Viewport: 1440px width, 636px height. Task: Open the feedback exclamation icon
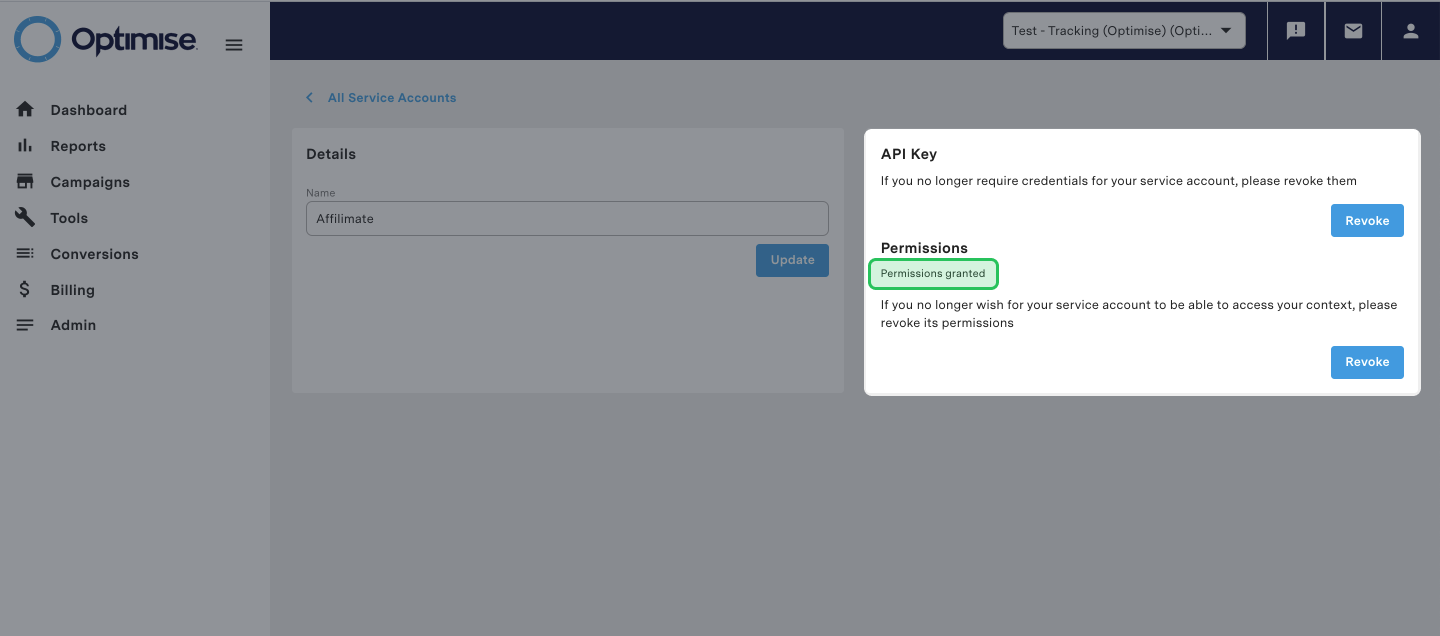pyautogui.click(x=1295, y=30)
